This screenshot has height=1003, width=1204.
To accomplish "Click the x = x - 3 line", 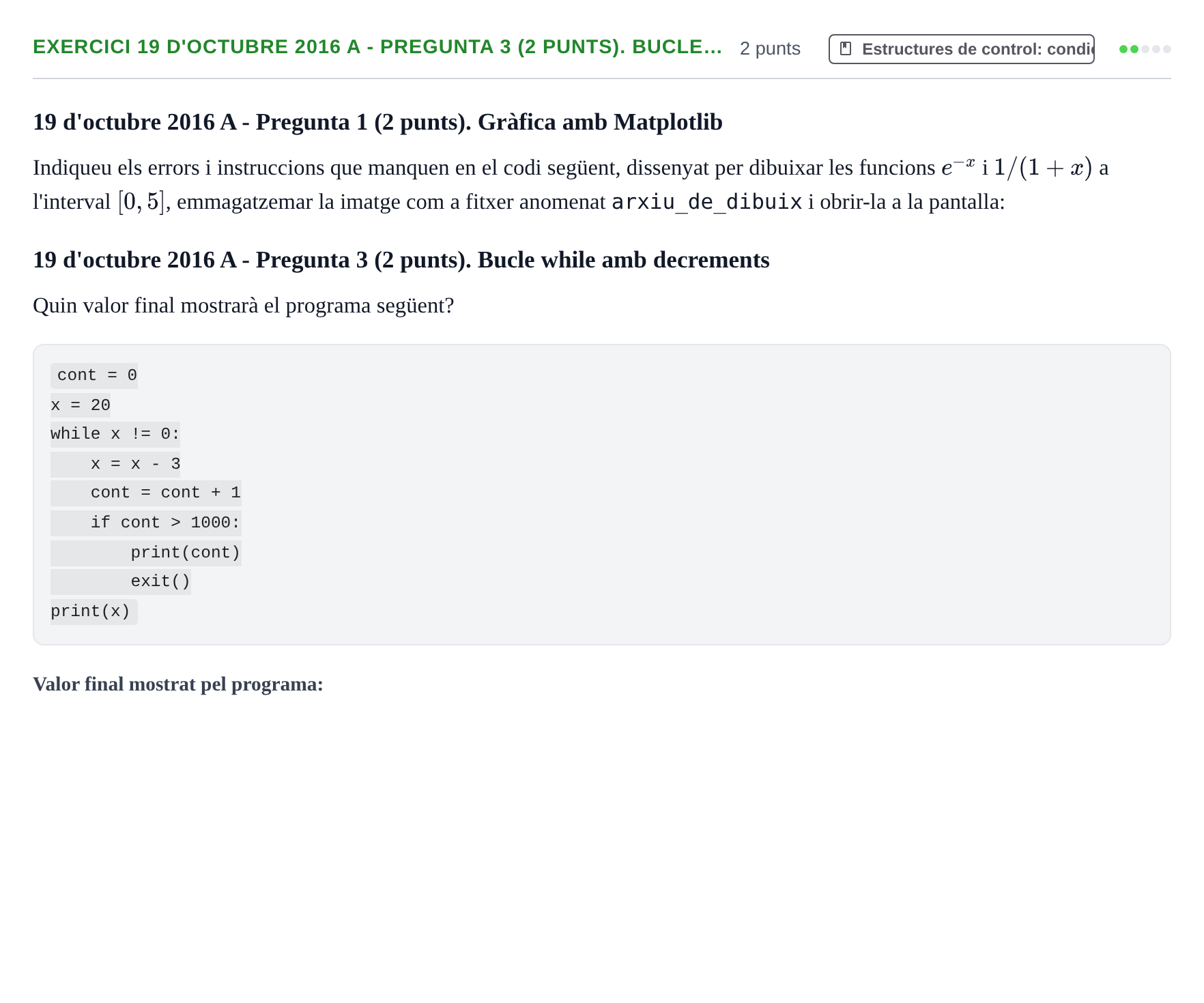I will tap(115, 464).
